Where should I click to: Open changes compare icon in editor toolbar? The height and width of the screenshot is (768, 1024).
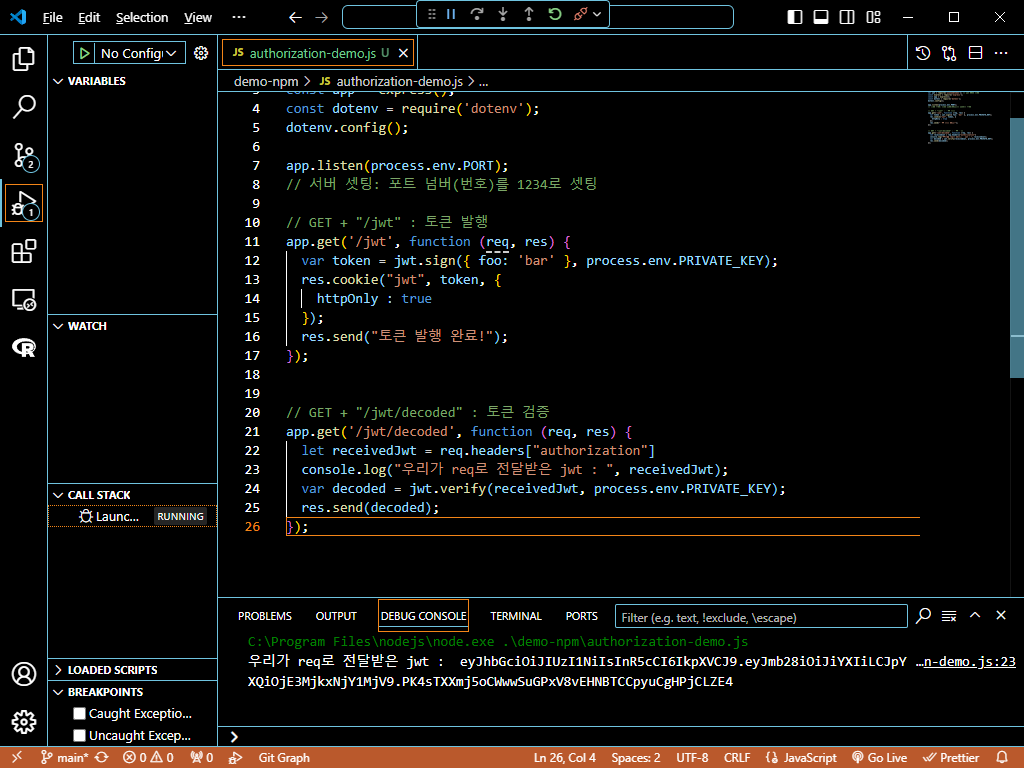pos(949,53)
